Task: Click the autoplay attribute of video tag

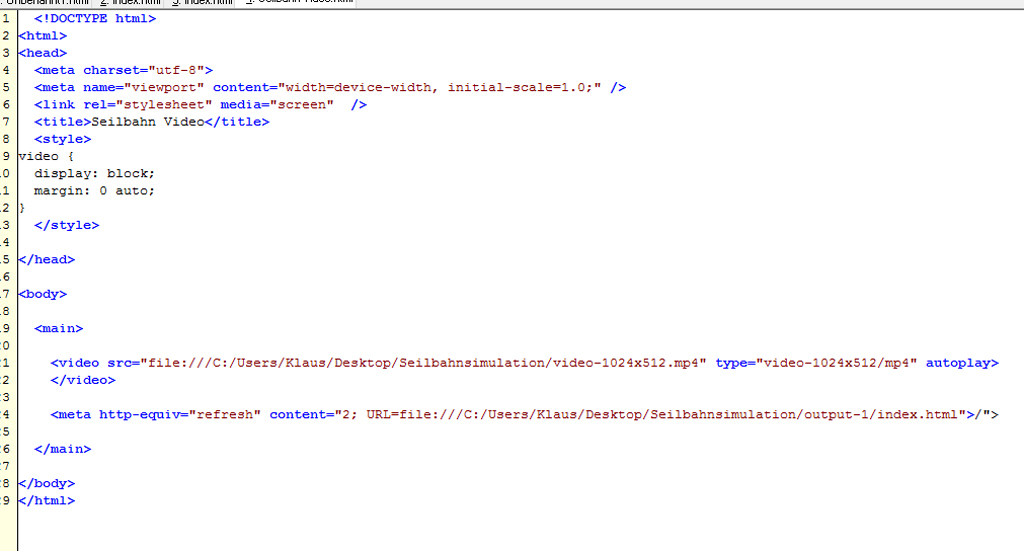Action: coord(961,363)
